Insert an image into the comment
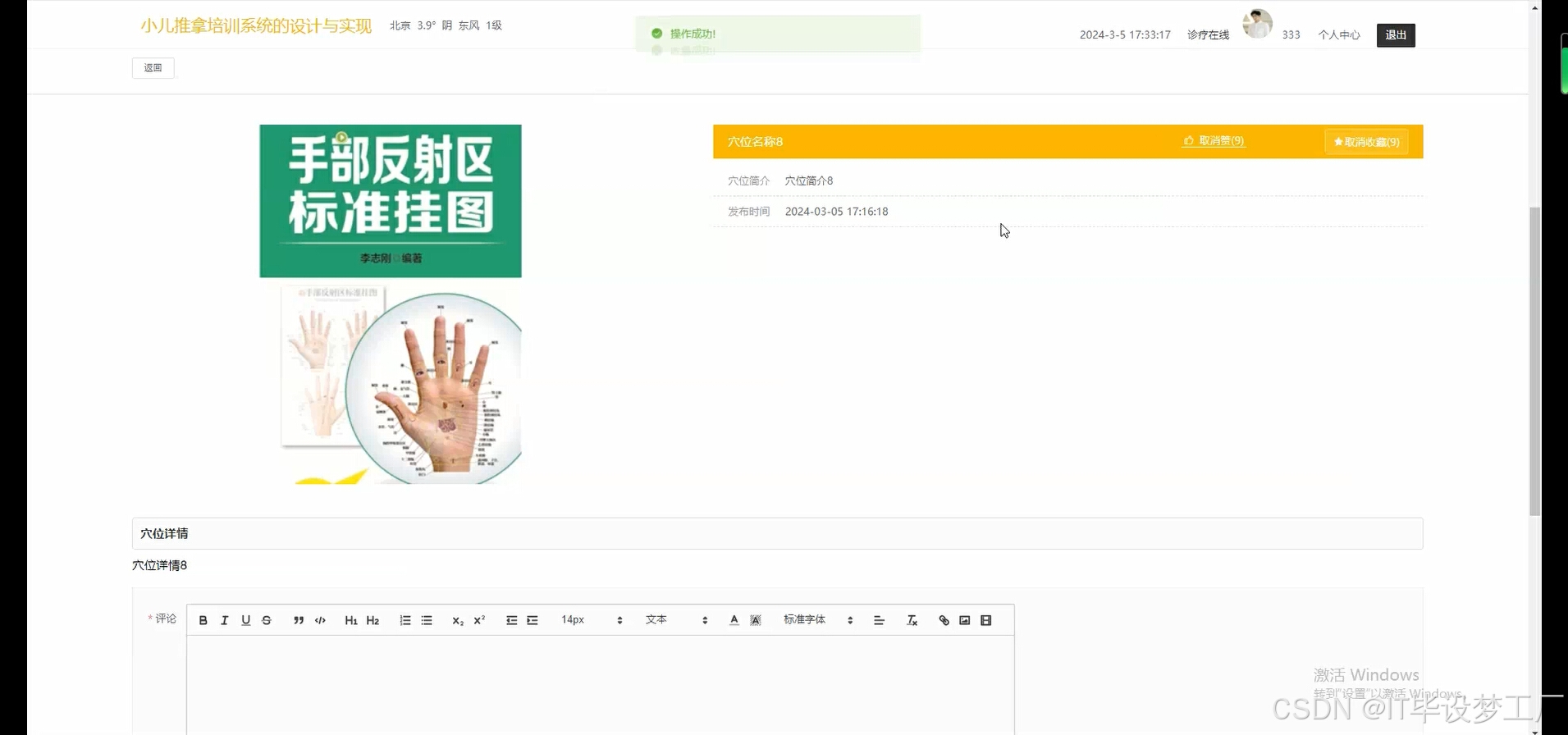 [965, 620]
